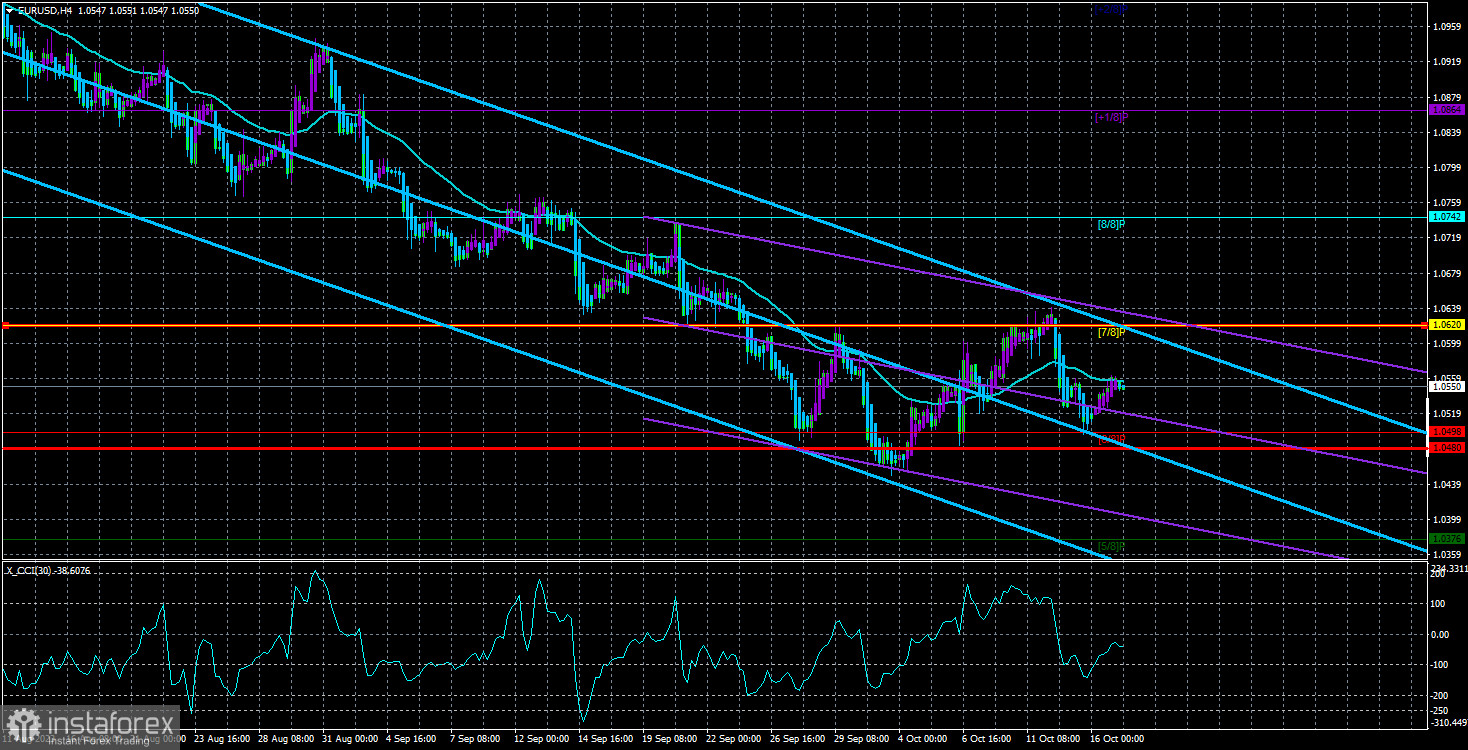
Task: Click the 1.0959 price scale value
Action: tap(1446, 26)
